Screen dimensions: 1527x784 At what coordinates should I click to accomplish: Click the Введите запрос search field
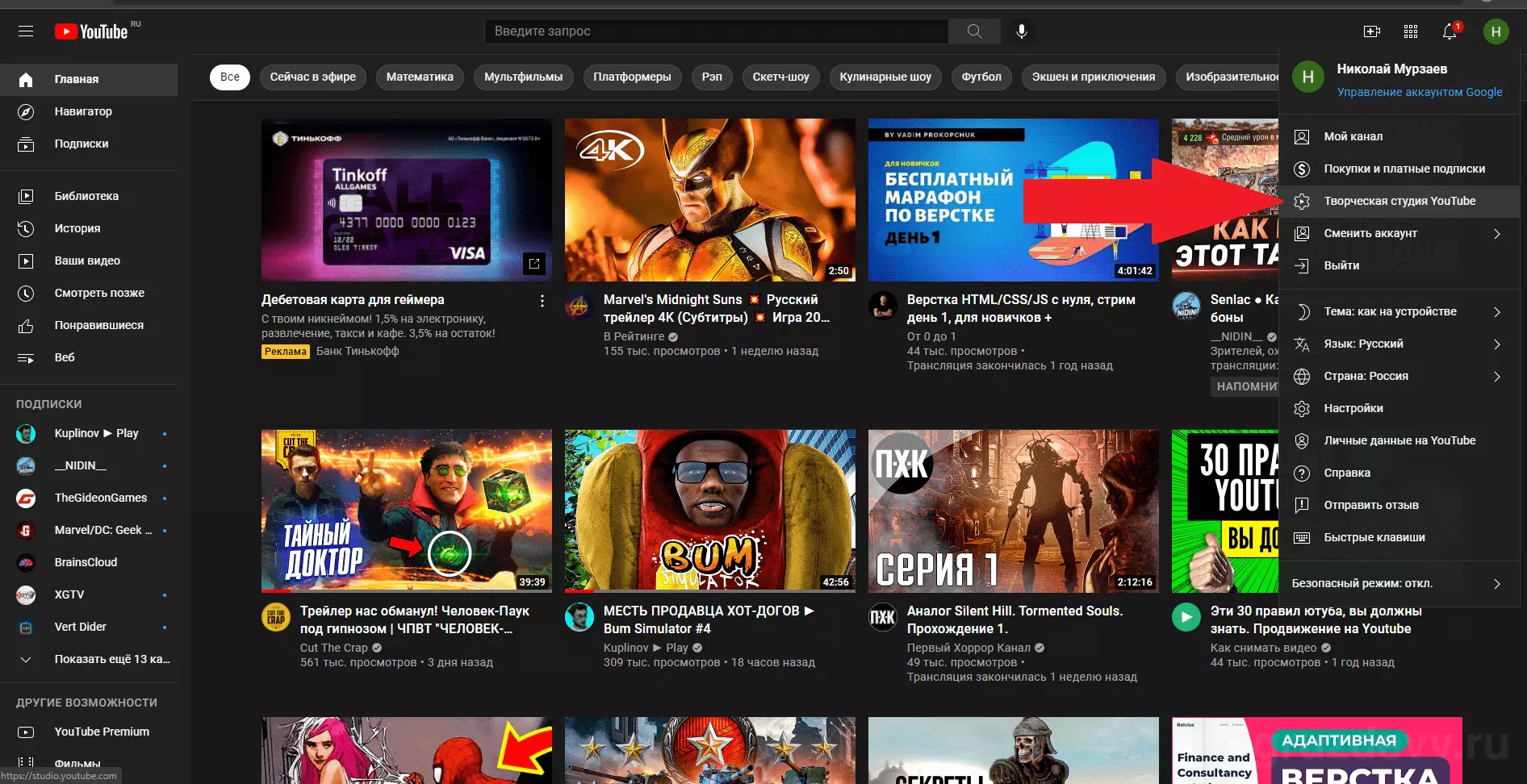tap(716, 31)
